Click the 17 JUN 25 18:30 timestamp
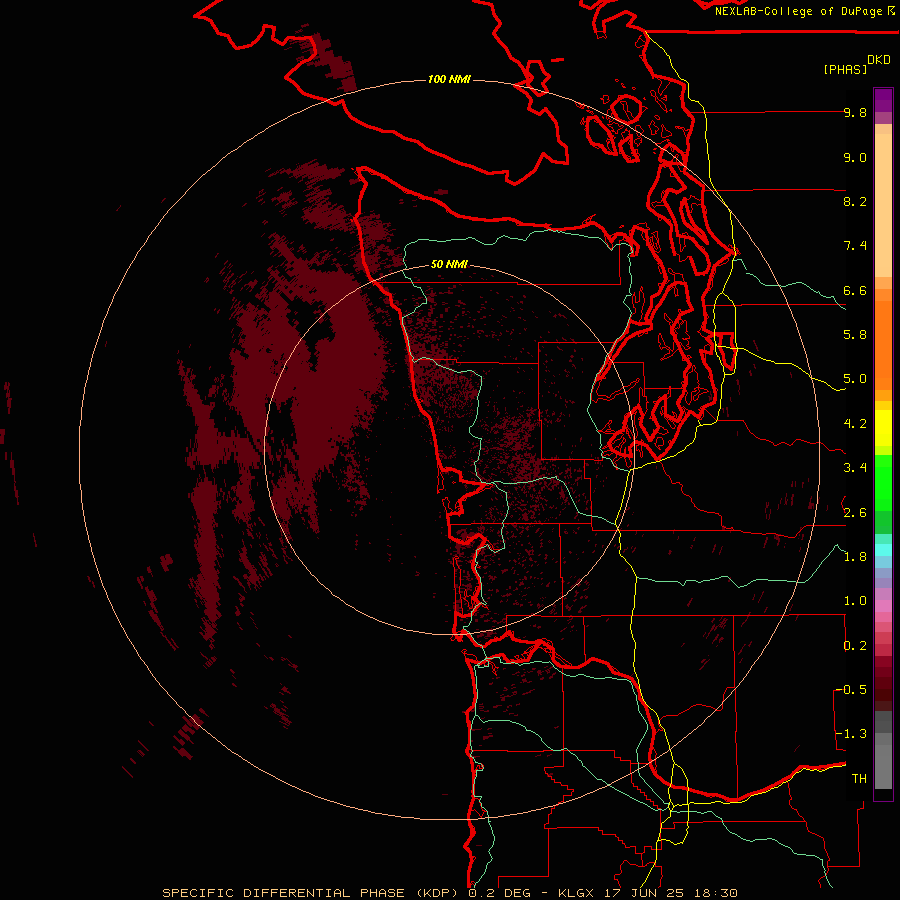 pos(670,893)
